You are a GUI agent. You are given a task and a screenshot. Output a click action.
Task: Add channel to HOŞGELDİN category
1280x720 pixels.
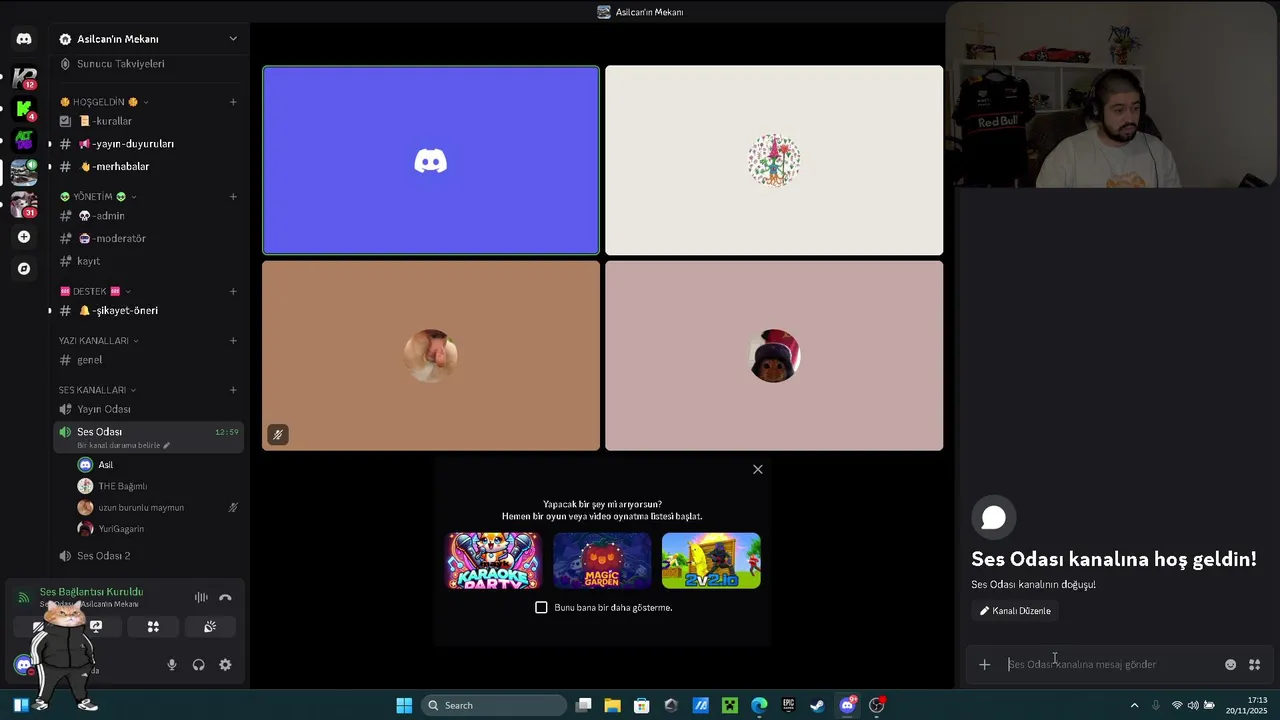pyautogui.click(x=233, y=102)
